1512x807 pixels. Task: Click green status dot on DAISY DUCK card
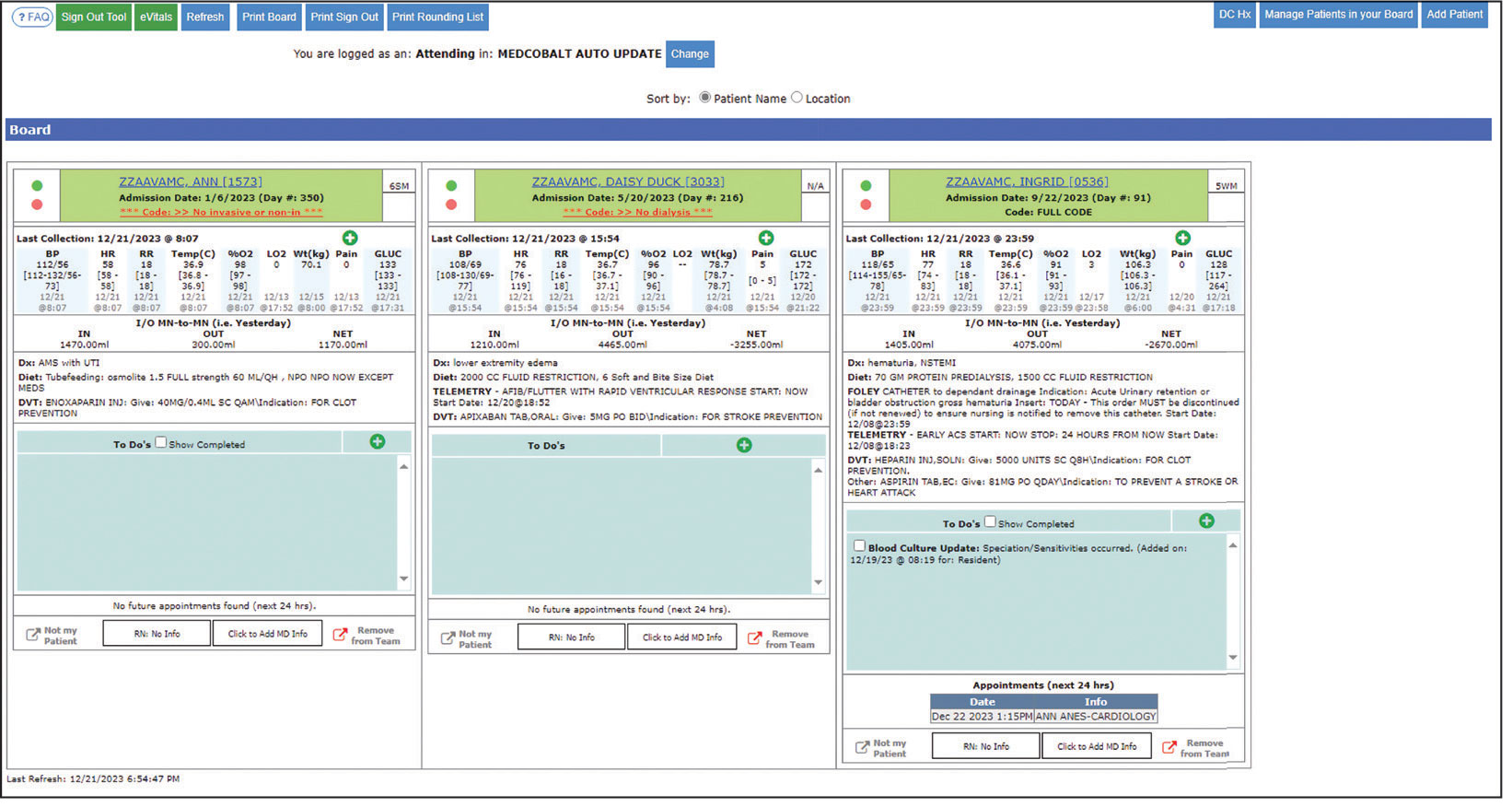point(451,186)
